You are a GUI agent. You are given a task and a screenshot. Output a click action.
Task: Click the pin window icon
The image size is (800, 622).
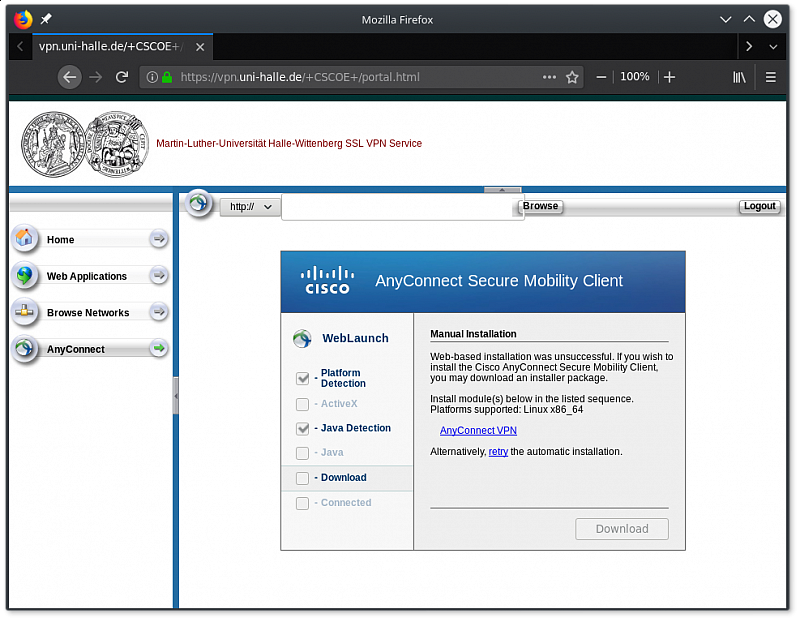pos(46,19)
